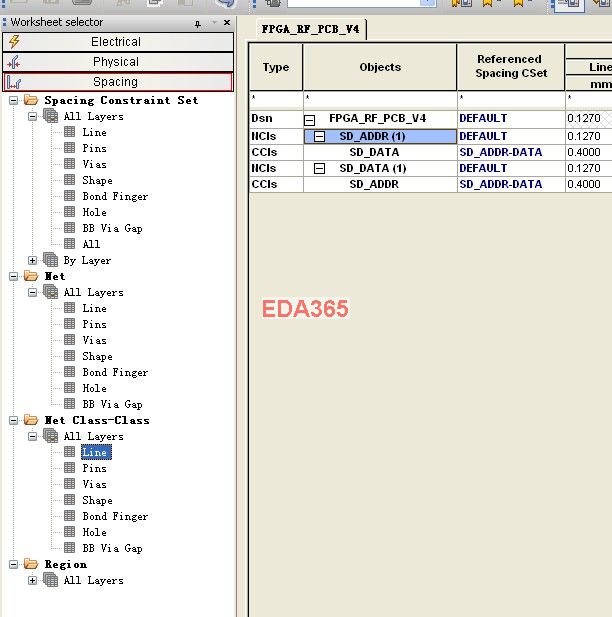Viewport: 612px width, 617px height.
Task: Open Shape worksheet under Net
Action: point(97,357)
